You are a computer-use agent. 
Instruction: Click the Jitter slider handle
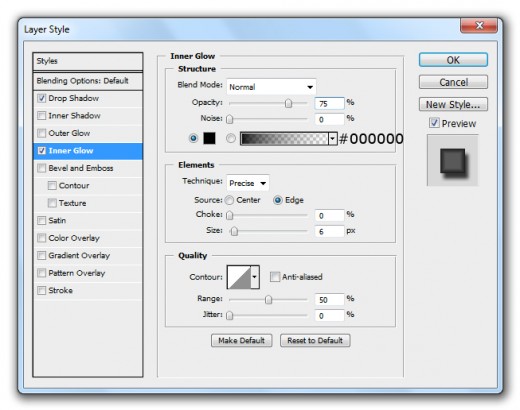pos(230,315)
